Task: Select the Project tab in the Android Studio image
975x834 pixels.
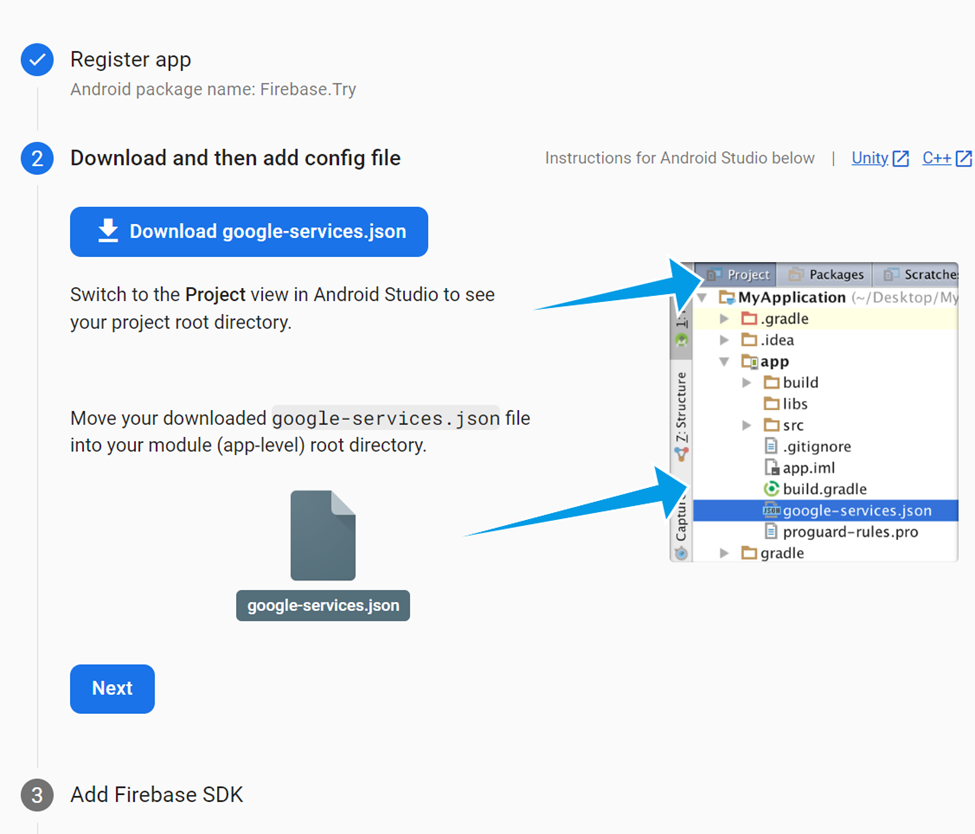Action: click(x=738, y=274)
